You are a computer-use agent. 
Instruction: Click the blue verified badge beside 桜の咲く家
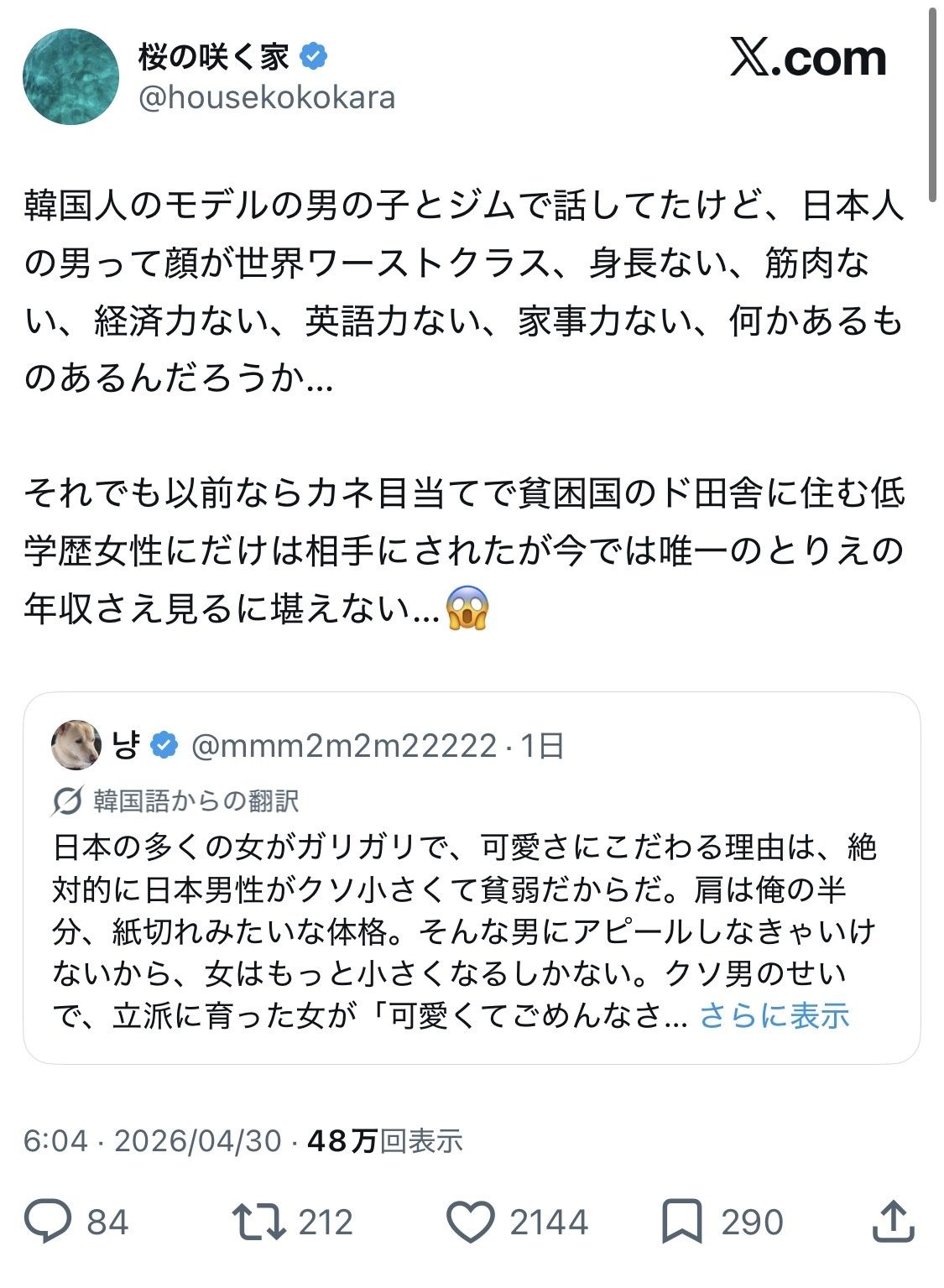315,57
